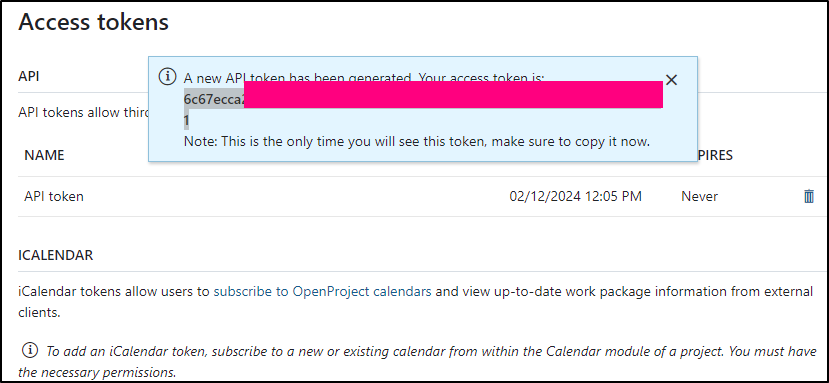The width and height of the screenshot is (829, 383).
Task: Click the highlighted trailing 1 of token
Action: (x=186, y=121)
